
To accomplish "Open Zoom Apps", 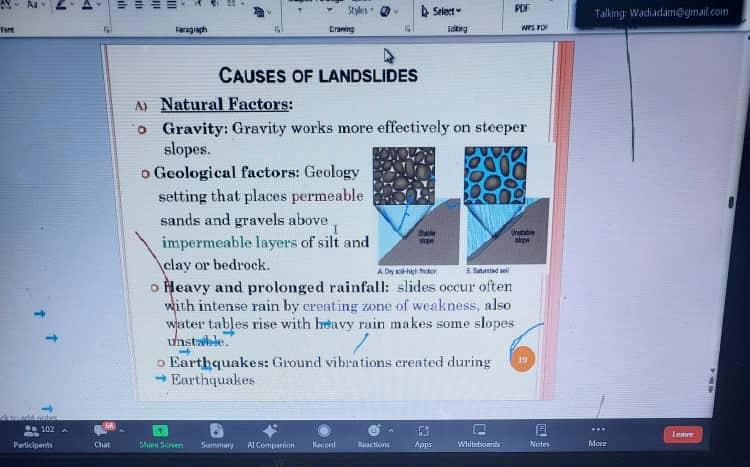I will [x=423, y=435].
